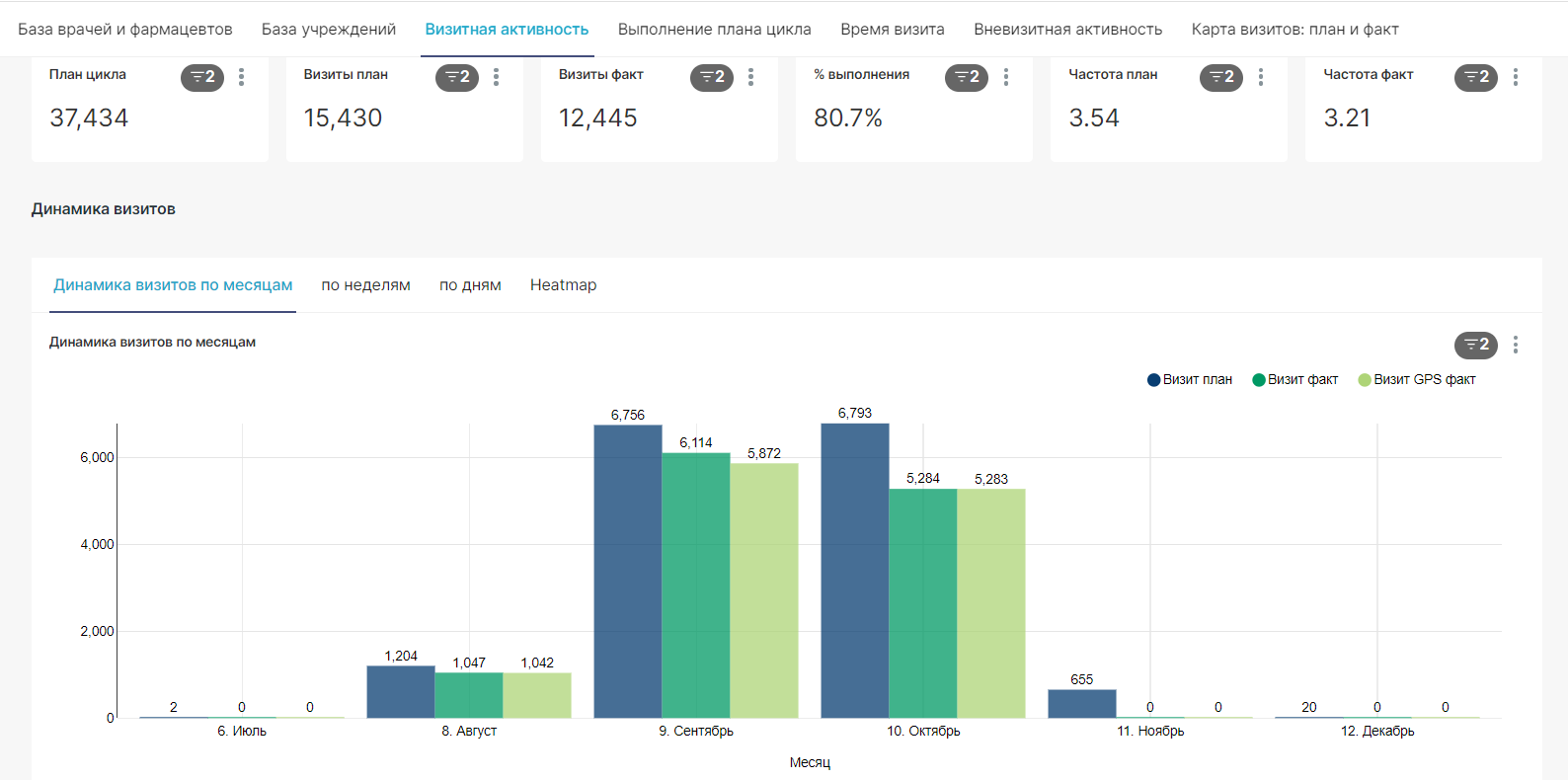Screen dimensions: 1568x780
Task: Open Выполнение плана цикла tab
Action: [x=715, y=30]
